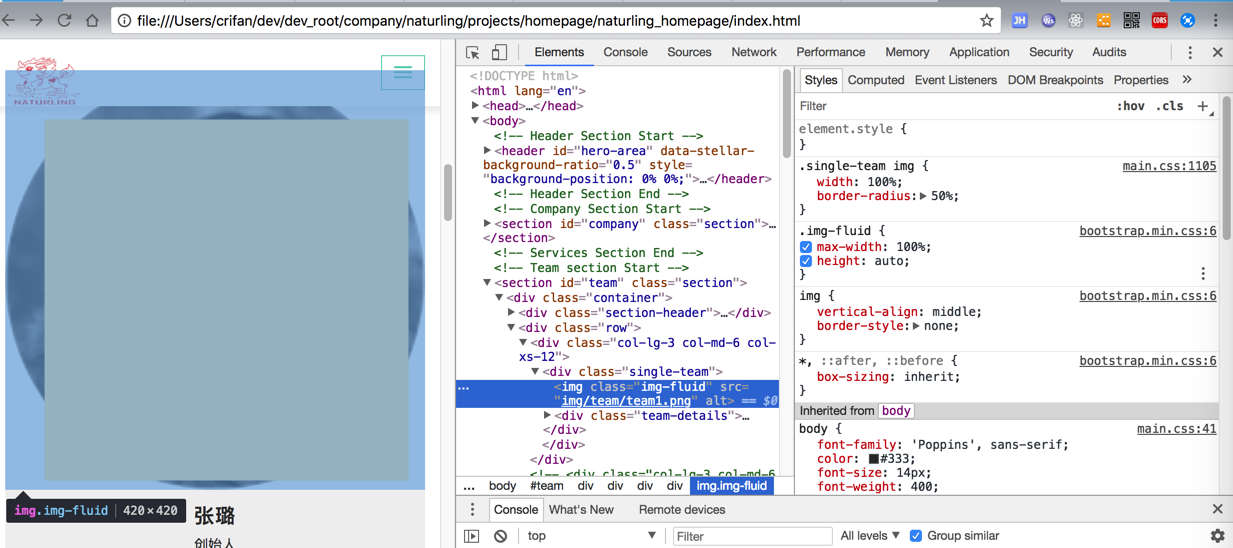
Task: Switch to the Console tab
Action: pos(625,52)
